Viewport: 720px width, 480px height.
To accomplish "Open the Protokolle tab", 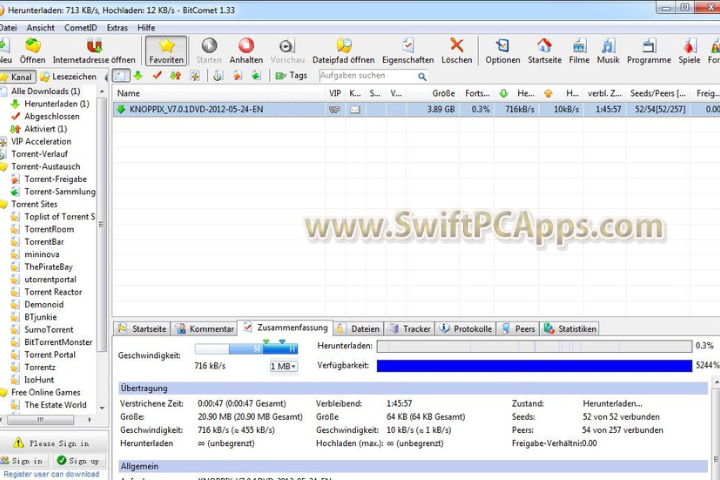I will click(466, 329).
